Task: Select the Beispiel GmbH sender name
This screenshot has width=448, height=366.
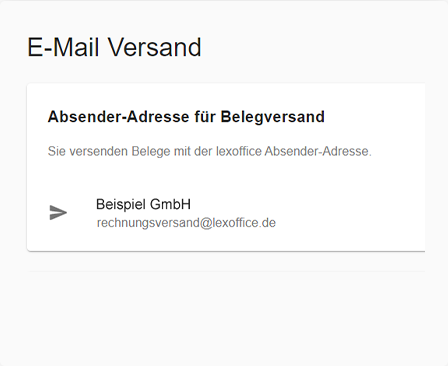Action: coord(143,204)
